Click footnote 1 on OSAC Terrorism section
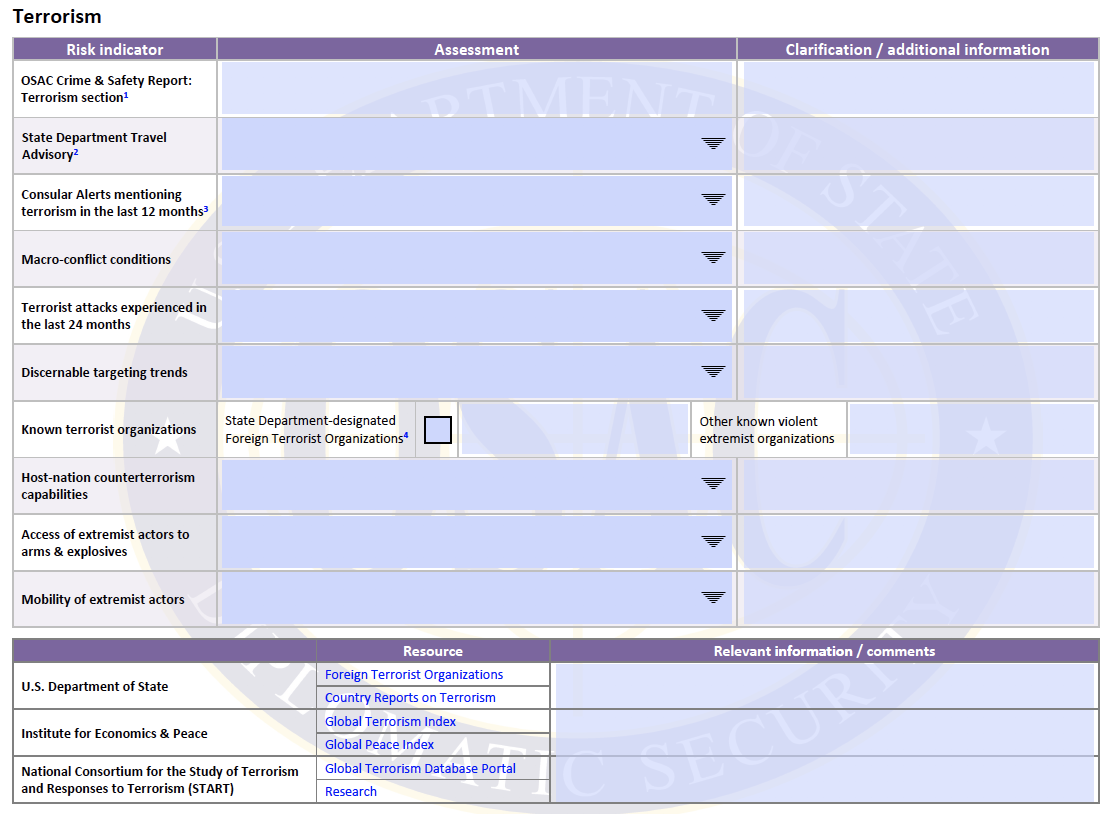 (x=126, y=95)
